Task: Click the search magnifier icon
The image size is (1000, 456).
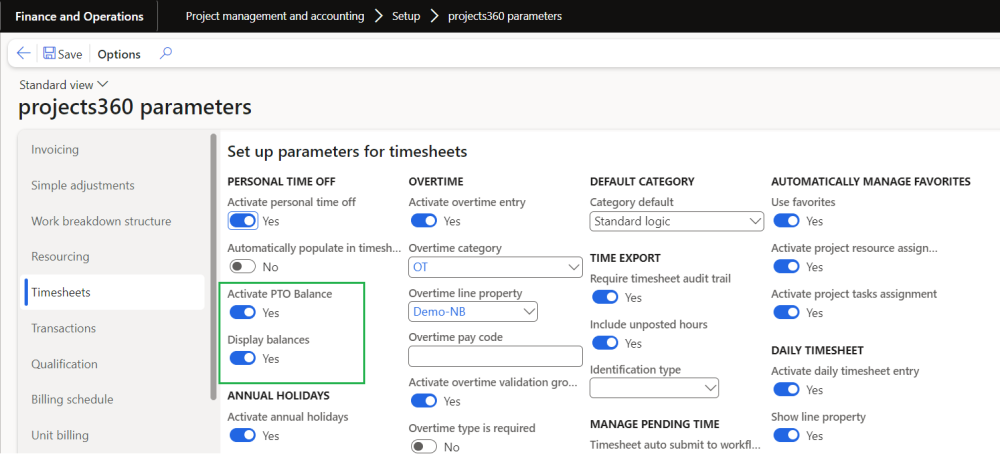Action: (x=166, y=54)
